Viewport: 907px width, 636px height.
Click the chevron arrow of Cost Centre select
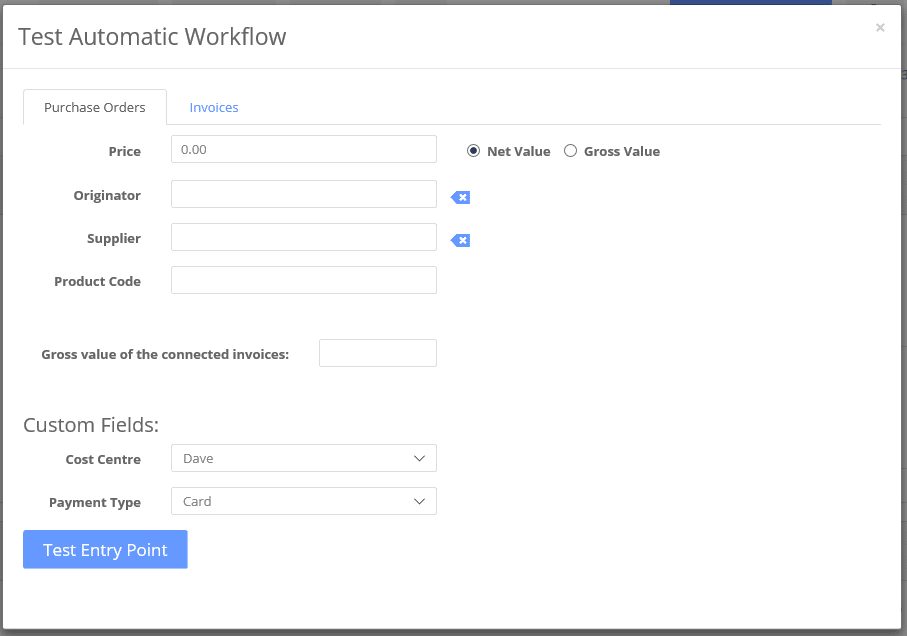419,458
